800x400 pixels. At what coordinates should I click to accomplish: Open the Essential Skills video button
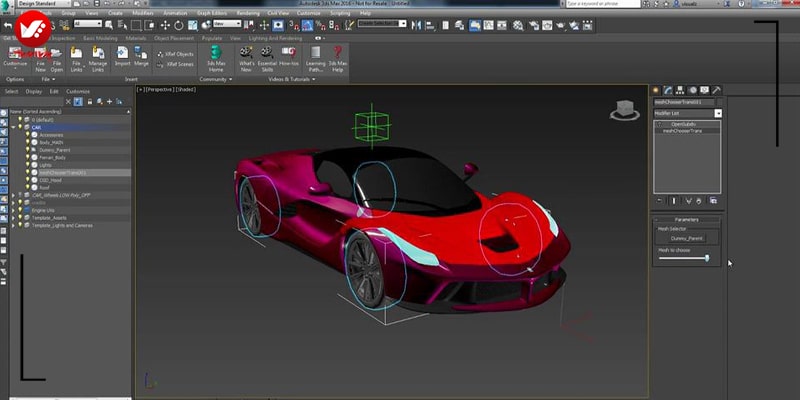tap(267, 60)
